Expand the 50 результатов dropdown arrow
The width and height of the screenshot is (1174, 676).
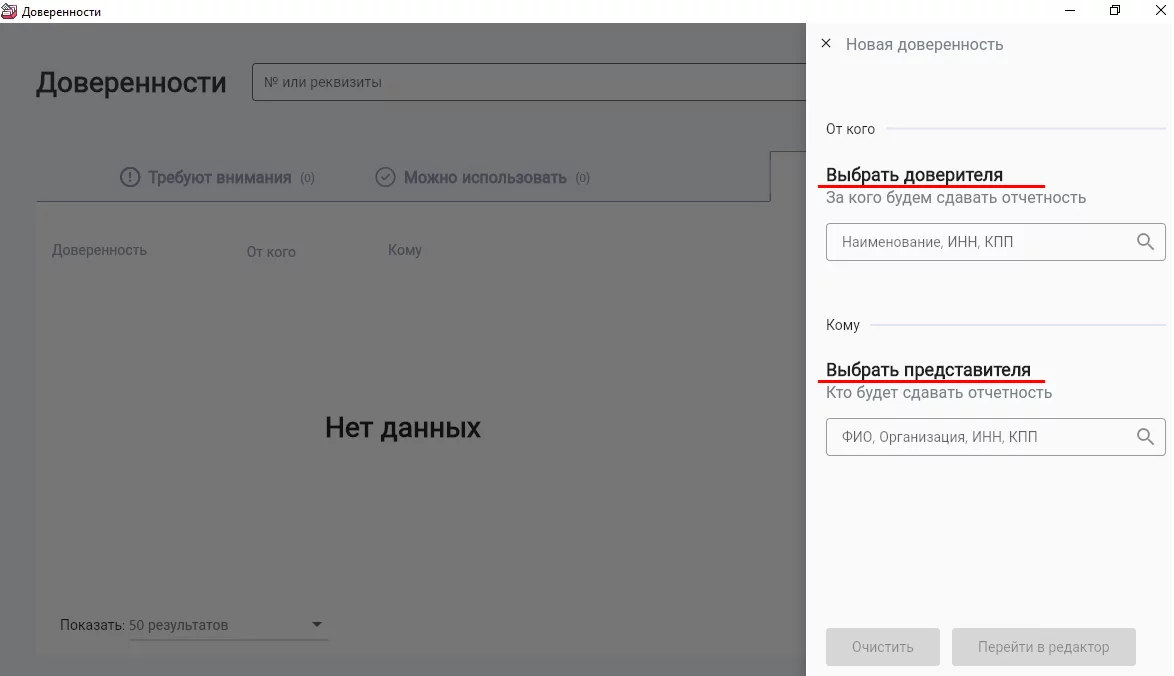tap(317, 625)
